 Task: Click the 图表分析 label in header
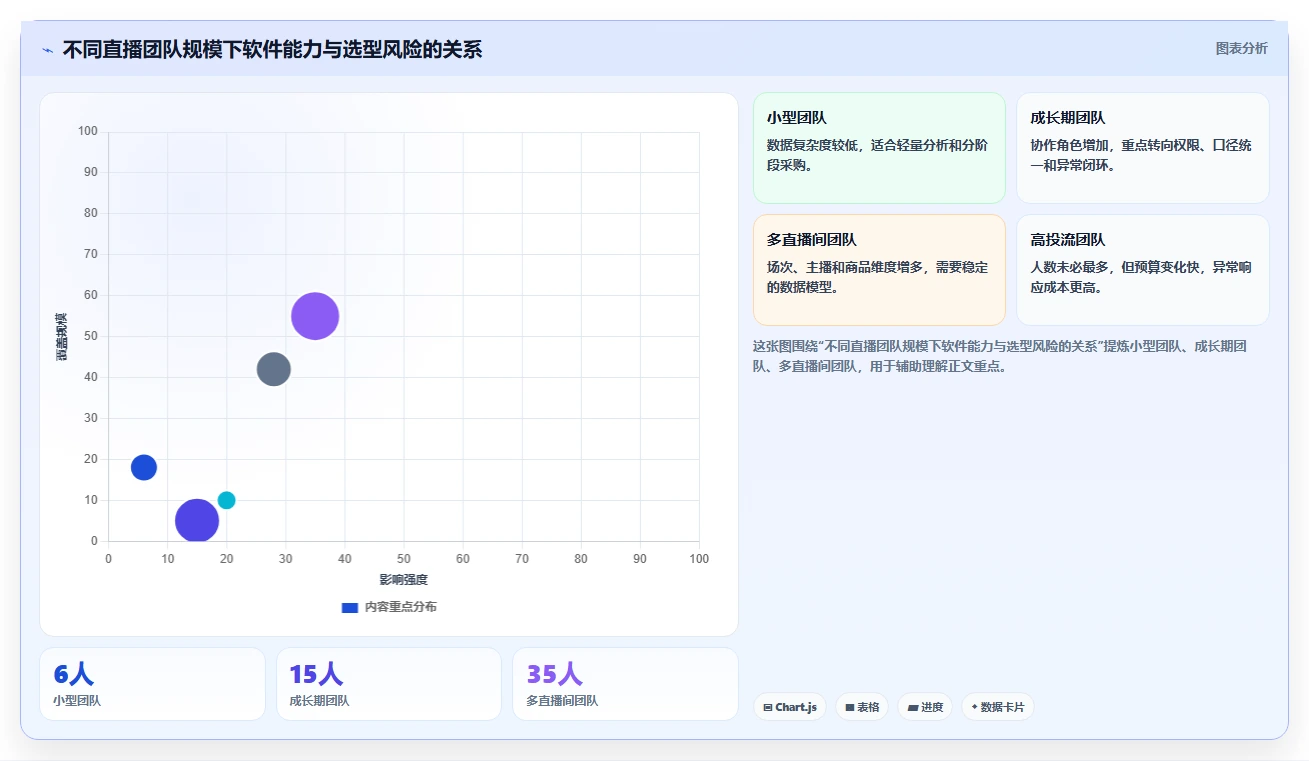coord(1241,48)
